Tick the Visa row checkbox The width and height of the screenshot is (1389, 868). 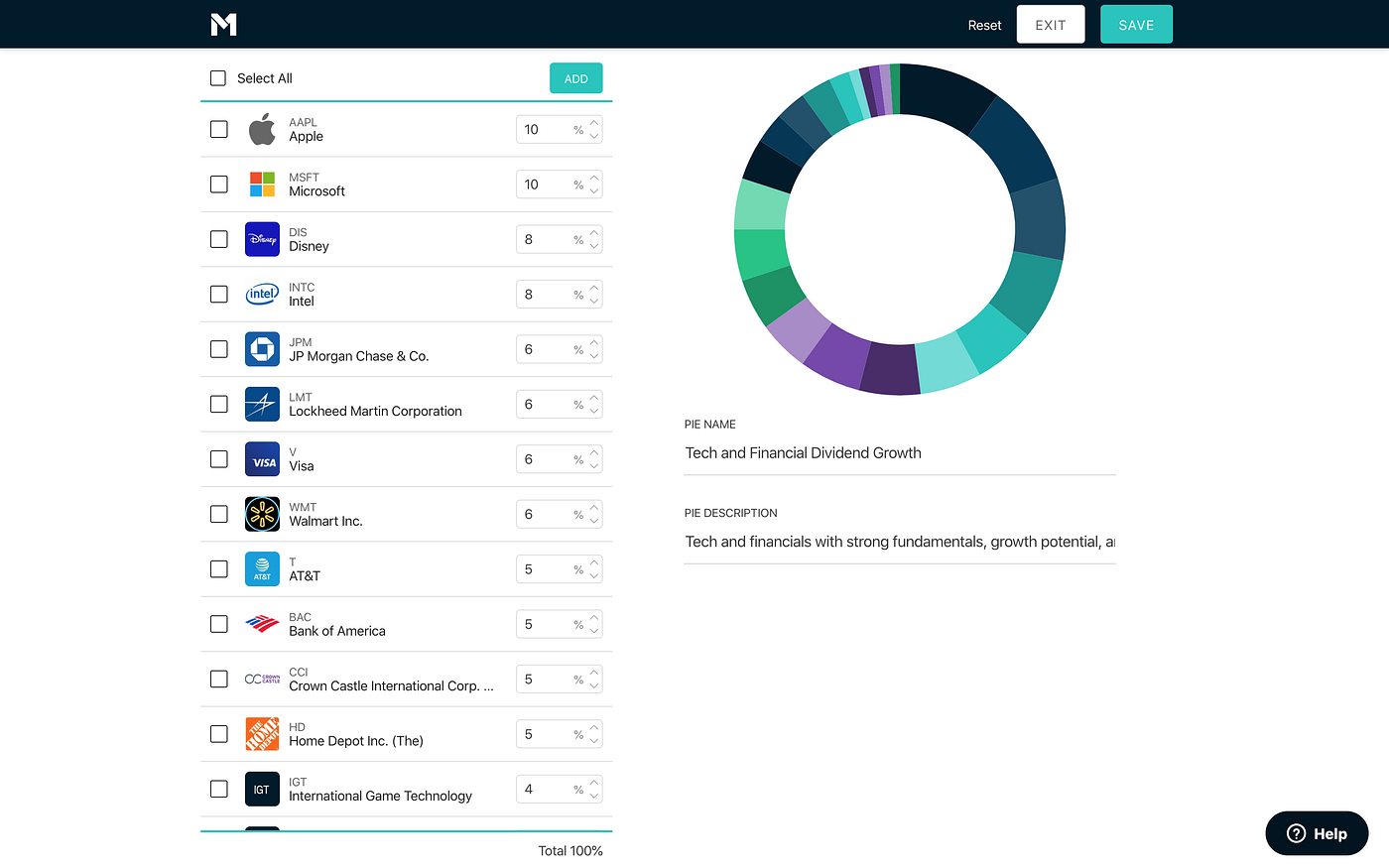[219, 459]
